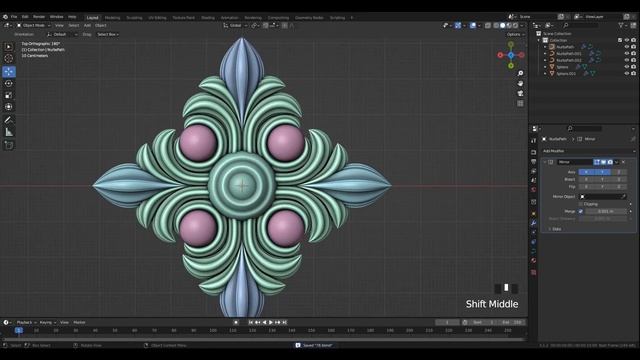Hide NurbsPath.001 via eye icon

pyautogui.click(x=627, y=53)
